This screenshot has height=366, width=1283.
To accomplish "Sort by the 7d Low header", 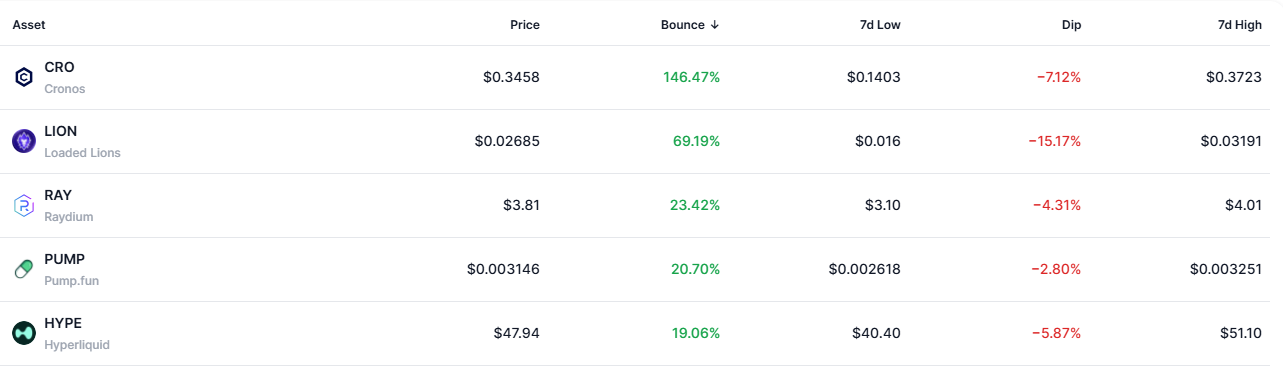I will (x=878, y=25).
